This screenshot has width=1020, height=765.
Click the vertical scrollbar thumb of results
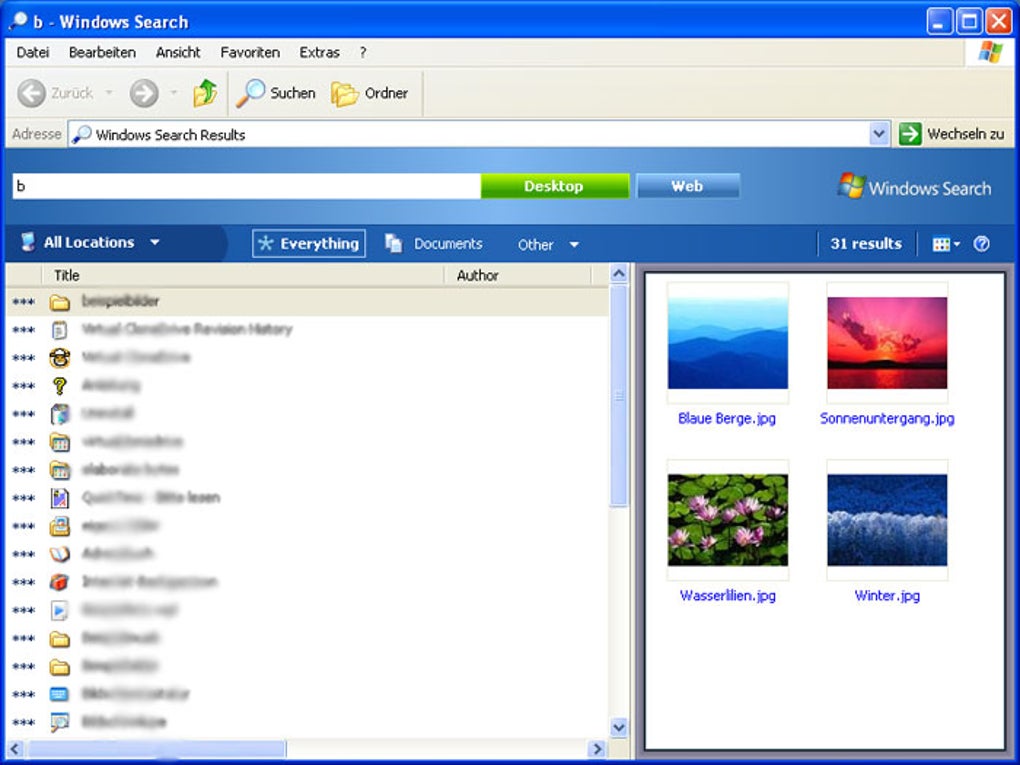619,396
